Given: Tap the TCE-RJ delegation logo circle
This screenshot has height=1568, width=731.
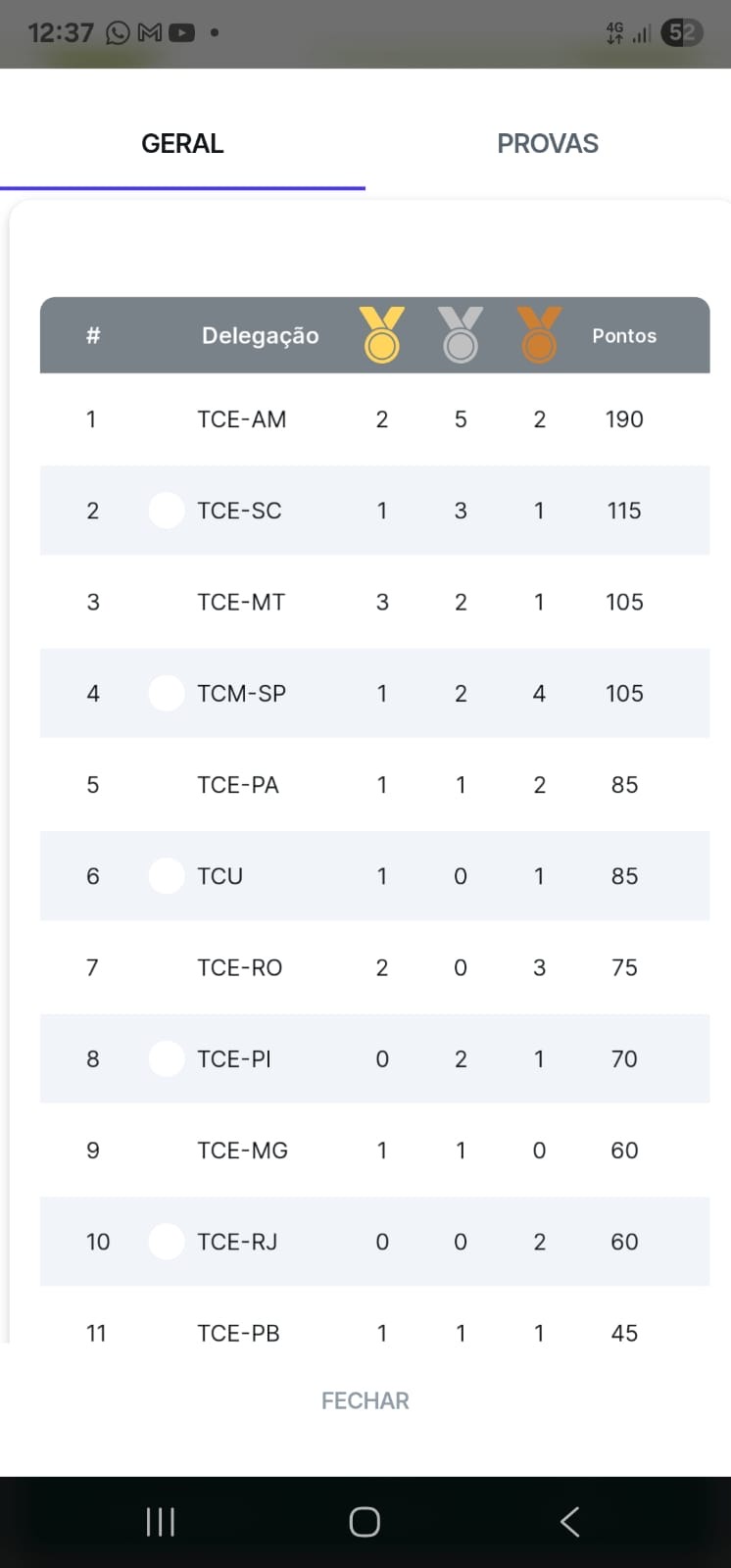Looking at the screenshot, I should [x=167, y=1242].
